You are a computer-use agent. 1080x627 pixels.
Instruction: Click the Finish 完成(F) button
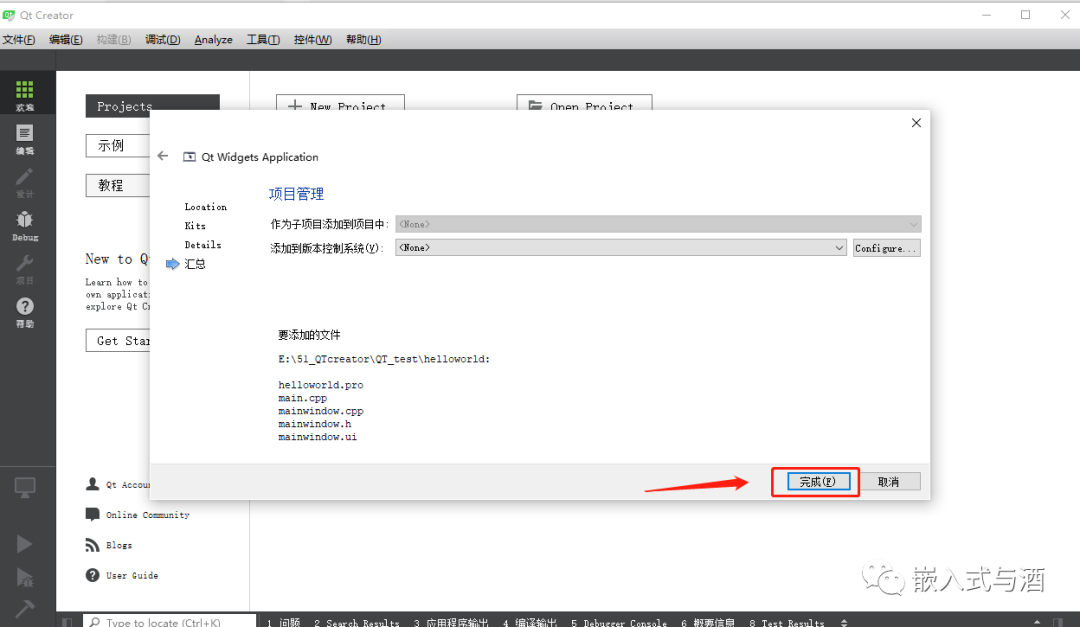pos(817,482)
